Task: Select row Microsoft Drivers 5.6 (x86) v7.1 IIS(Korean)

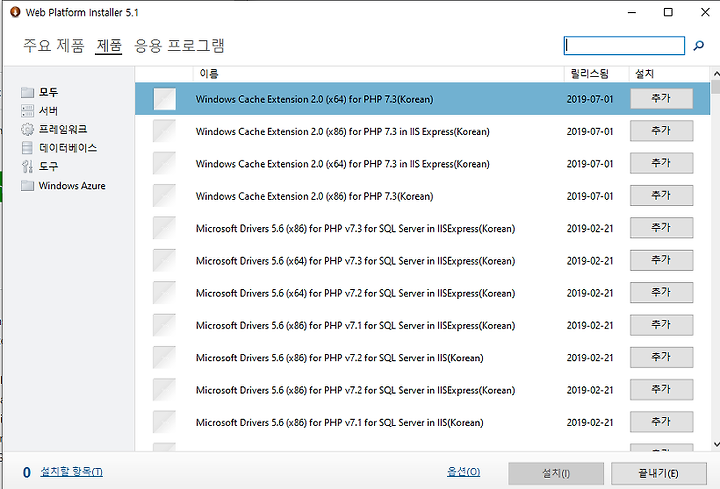Action: [422, 422]
